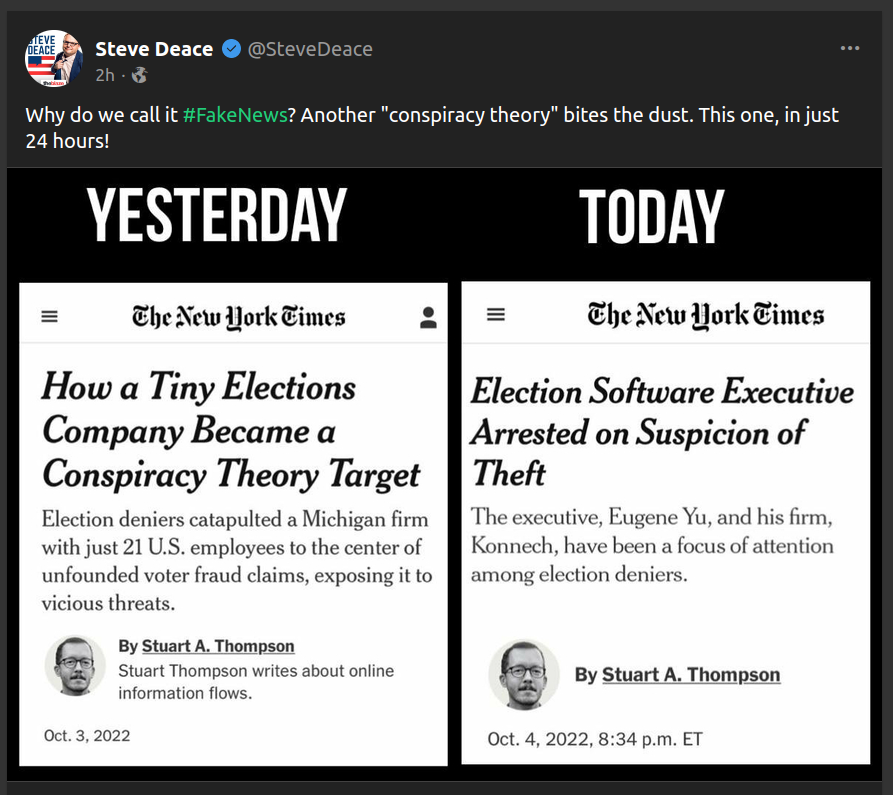Click the "Election Software Executive Arrested" headline
The image size is (893, 795).
coord(662,431)
